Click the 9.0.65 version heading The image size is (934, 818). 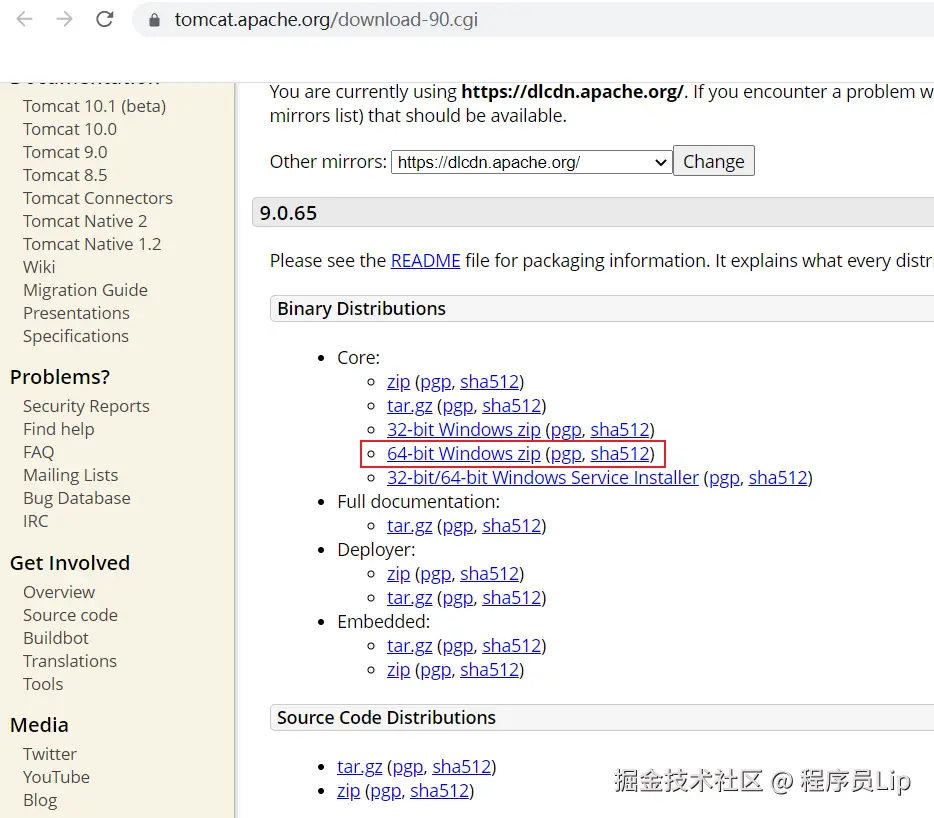click(288, 213)
